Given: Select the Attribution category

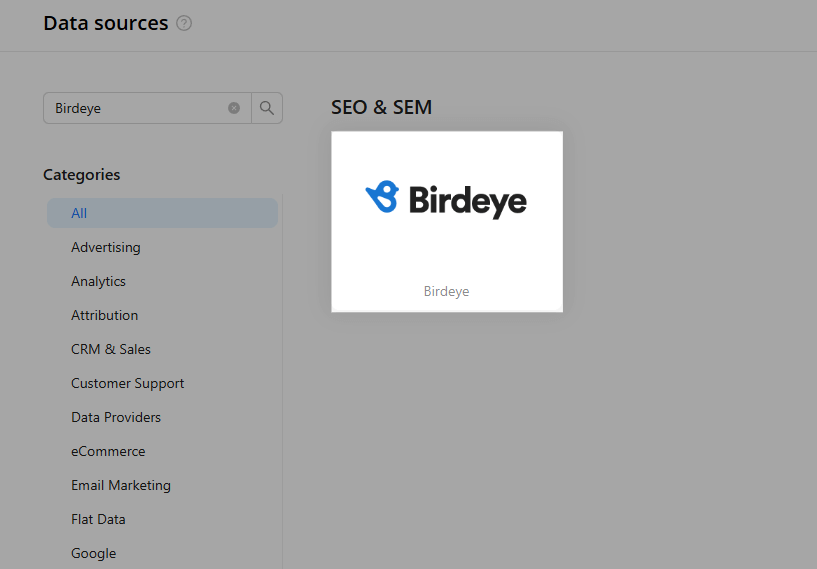Looking at the screenshot, I should [104, 315].
